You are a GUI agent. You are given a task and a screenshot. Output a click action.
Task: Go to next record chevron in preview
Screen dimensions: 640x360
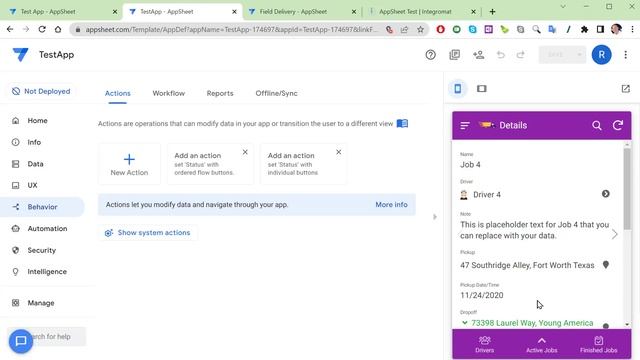(614, 234)
